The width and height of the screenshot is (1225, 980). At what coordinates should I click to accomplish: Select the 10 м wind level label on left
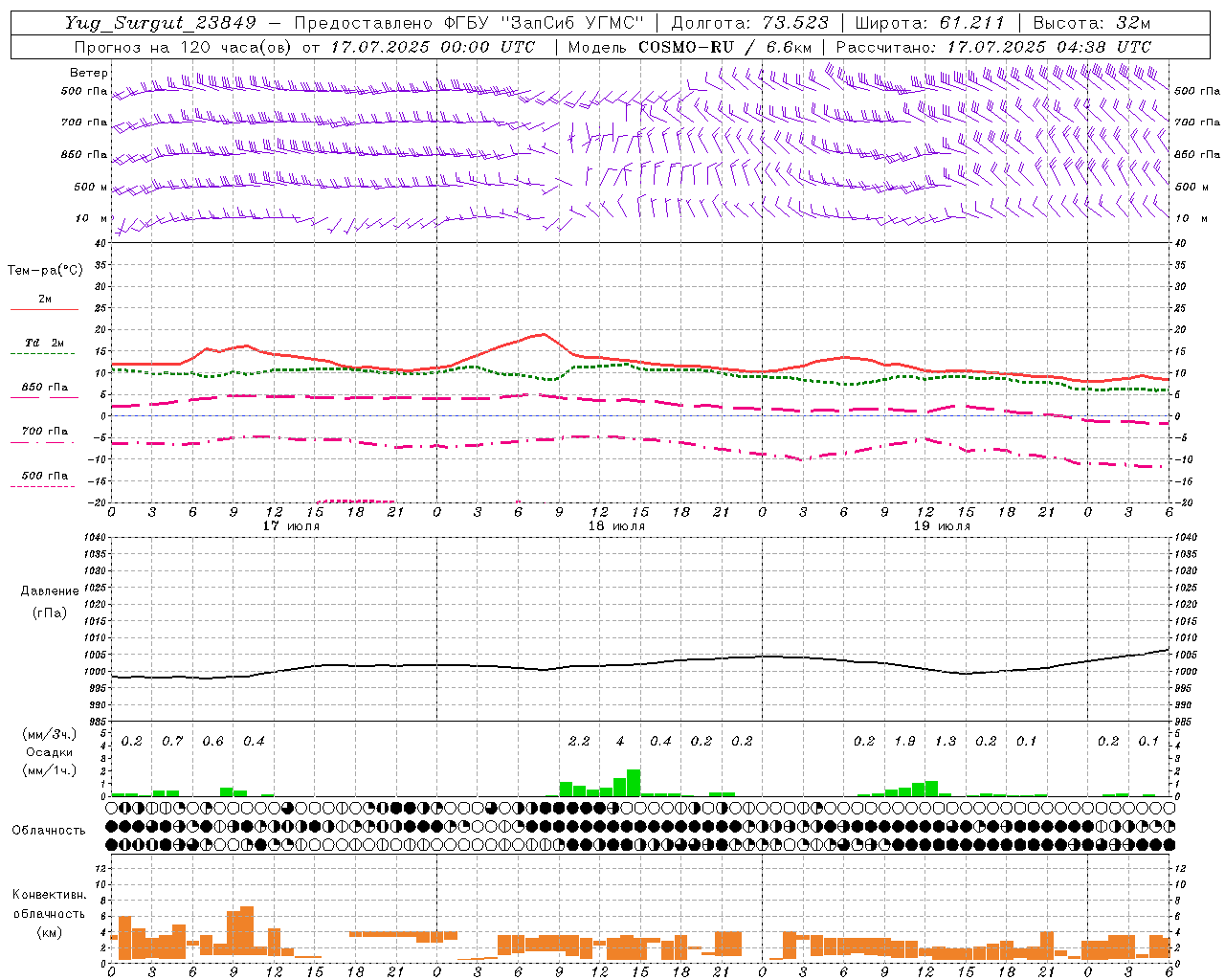[x=92, y=218]
